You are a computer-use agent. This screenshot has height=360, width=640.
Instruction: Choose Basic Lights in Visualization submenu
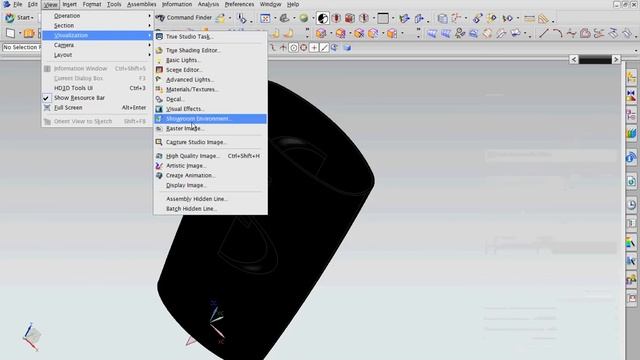click(x=210, y=60)
